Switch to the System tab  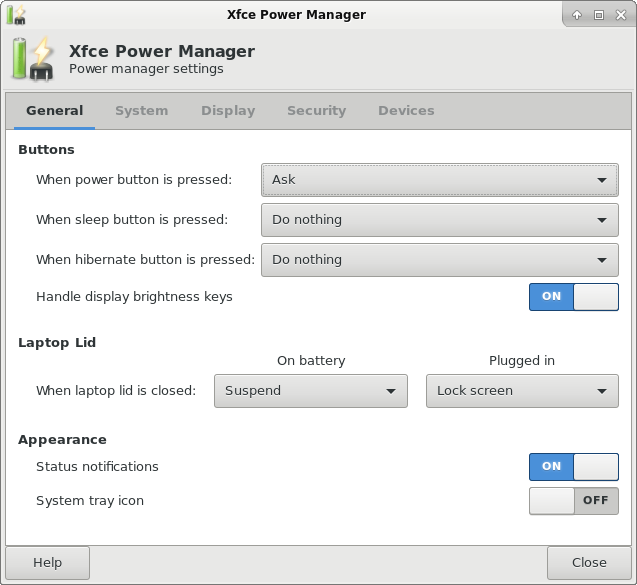pos(141,111)
